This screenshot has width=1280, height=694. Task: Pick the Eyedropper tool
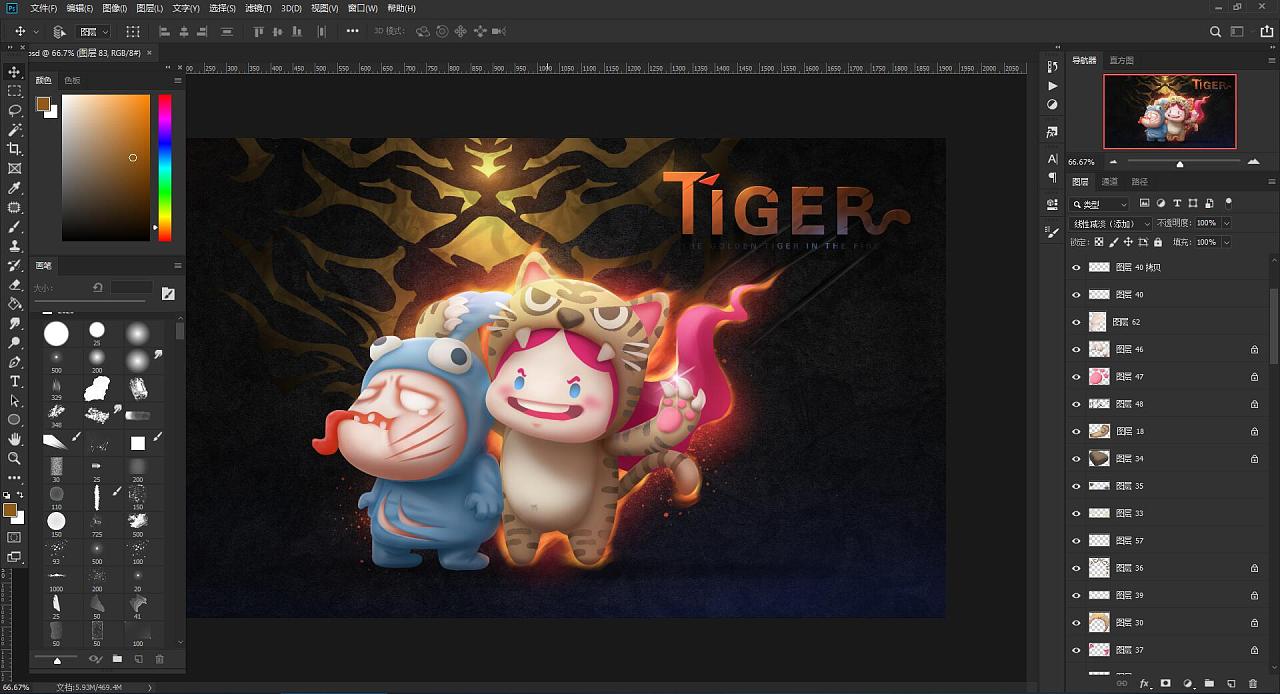tap(15, 188)
